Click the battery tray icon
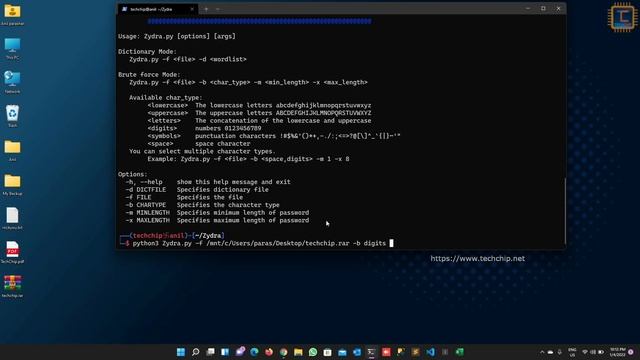 click(x=601, y=352)
